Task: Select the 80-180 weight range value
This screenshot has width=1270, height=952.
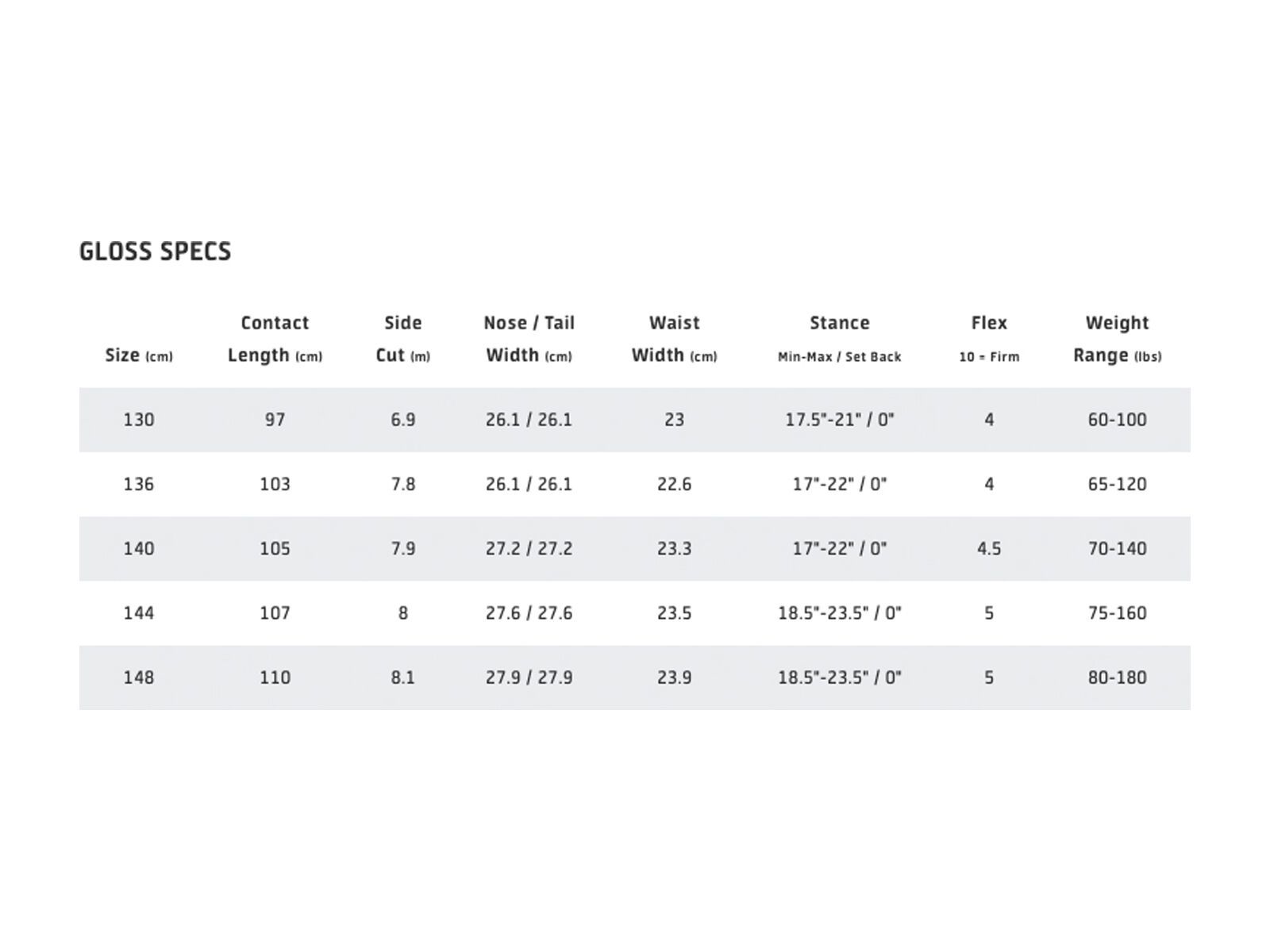Action: (x=1117, y=678)
